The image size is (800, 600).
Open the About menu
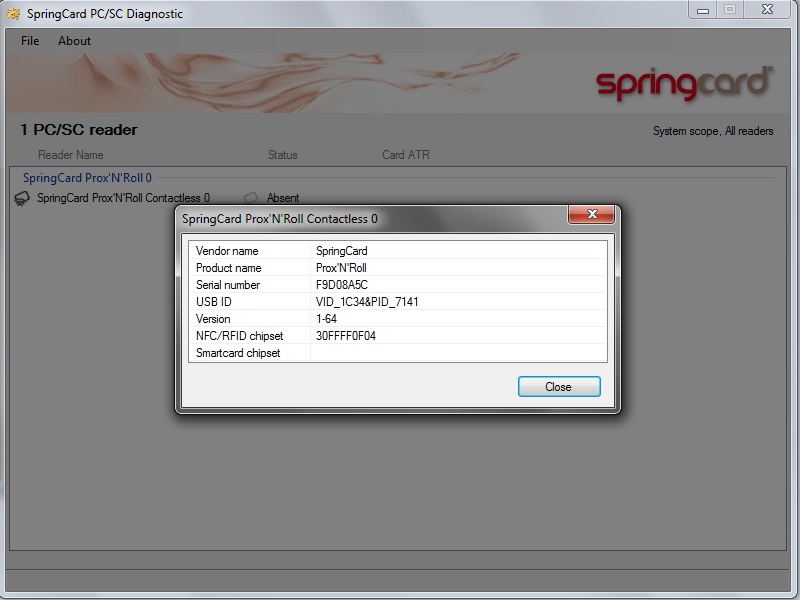[x=74, y=41]
